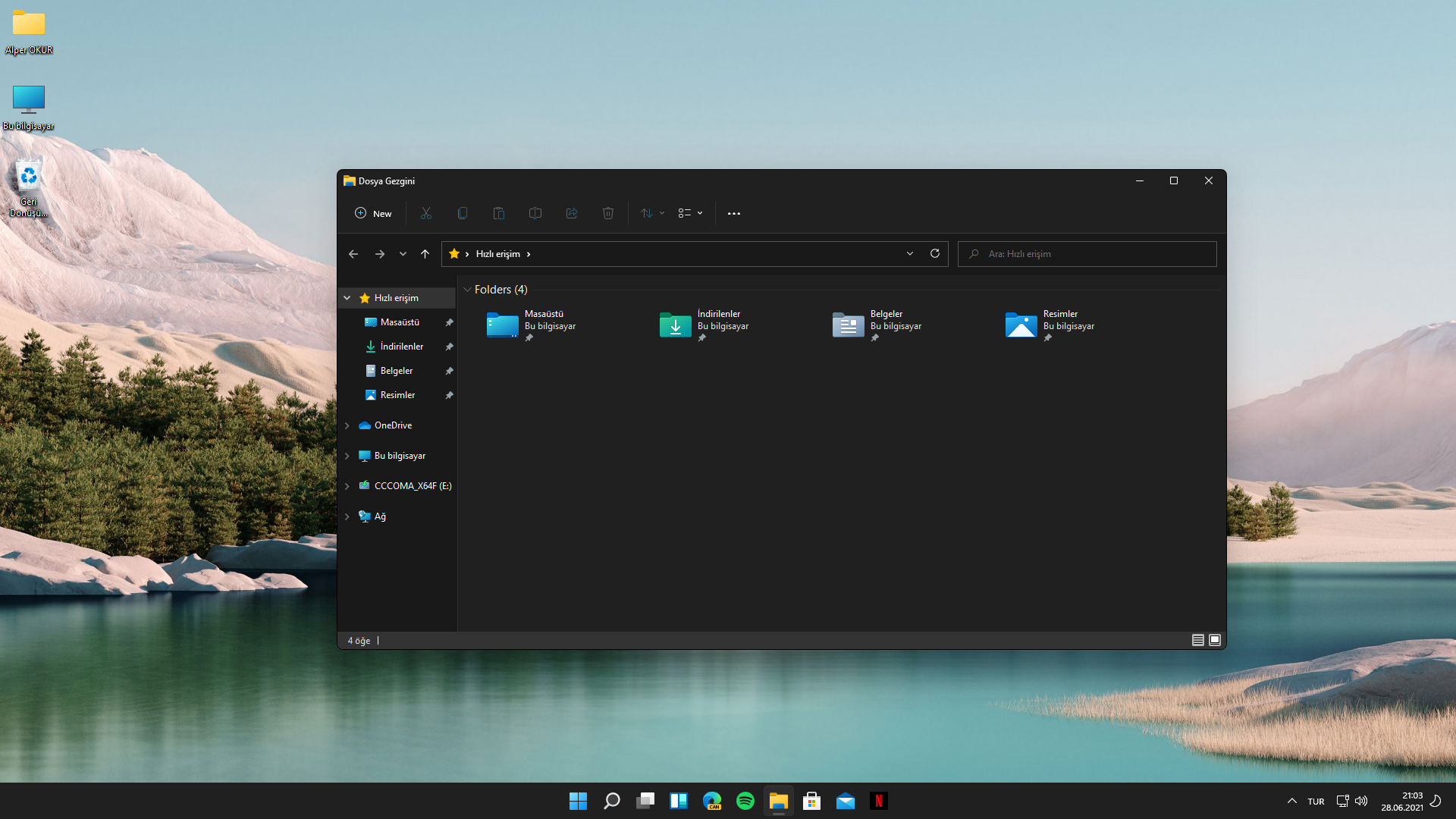The width and height of the screenshot is (1456, 819).
Task: Collapse the Folders (4) group
Action: (467, 290)
